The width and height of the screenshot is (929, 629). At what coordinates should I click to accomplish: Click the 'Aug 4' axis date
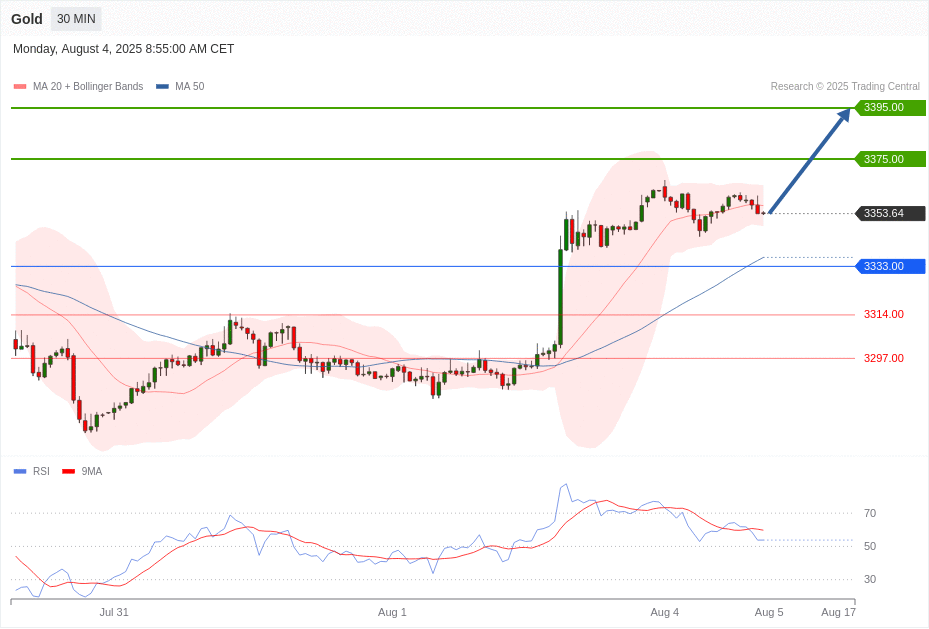point(664,612)
